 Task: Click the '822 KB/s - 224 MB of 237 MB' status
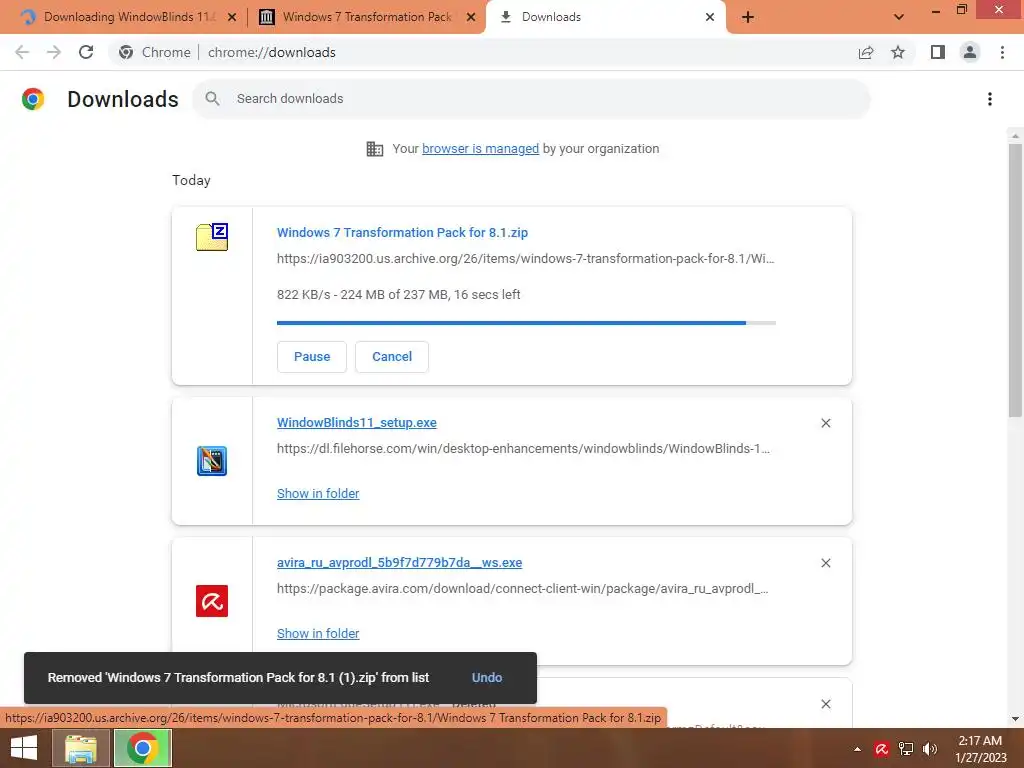click(x=398, y=295)
